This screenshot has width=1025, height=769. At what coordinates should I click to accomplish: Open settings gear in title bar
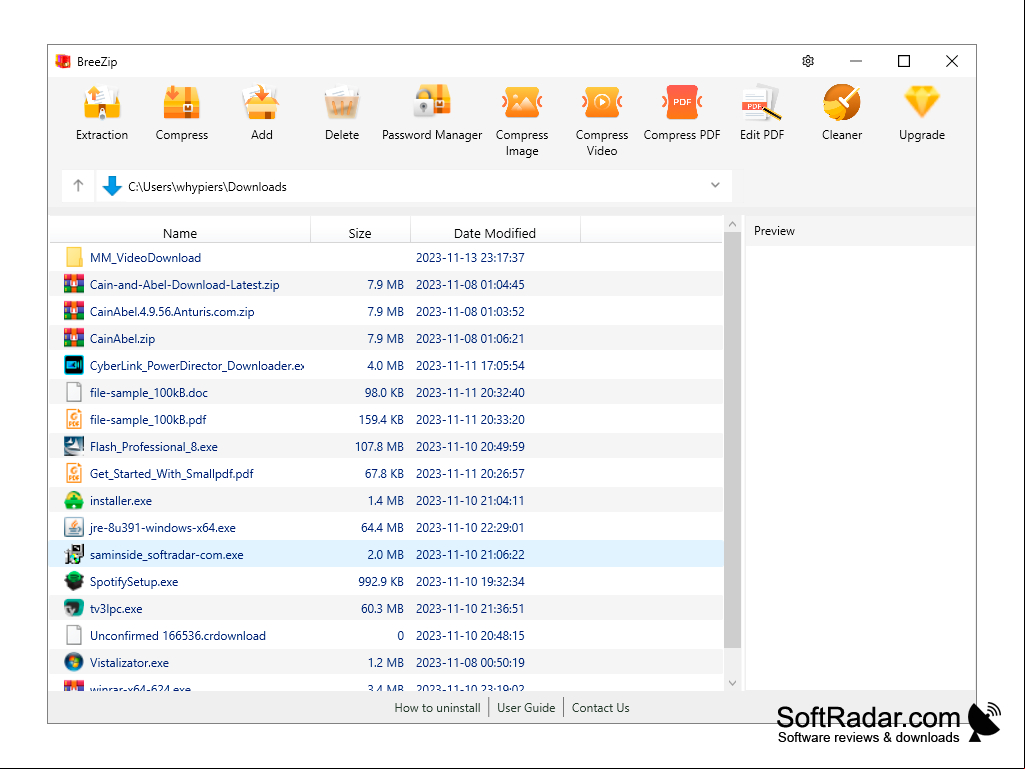coord(808,61)
